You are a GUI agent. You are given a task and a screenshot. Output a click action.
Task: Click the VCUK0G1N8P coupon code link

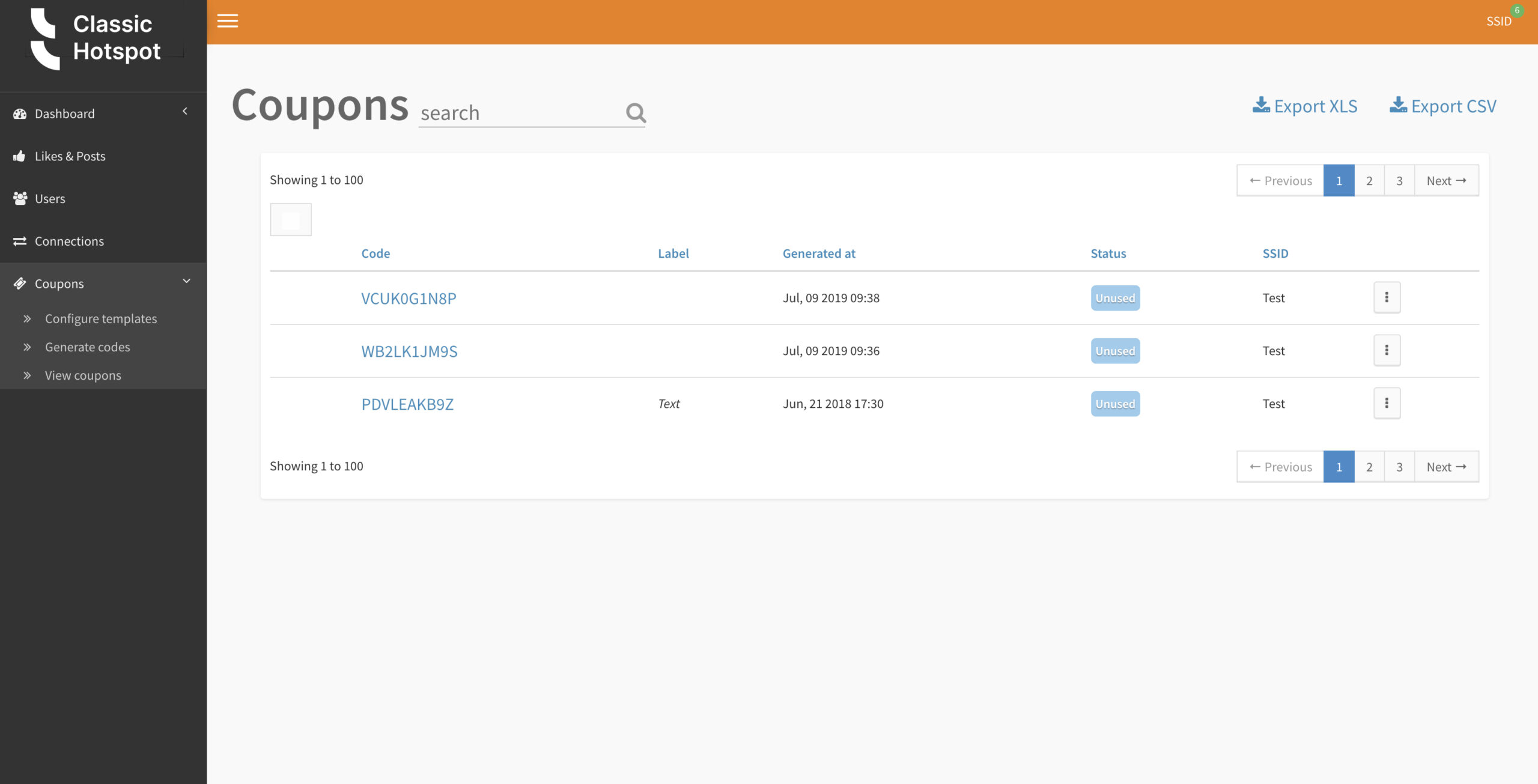click(x=409, y=297)
